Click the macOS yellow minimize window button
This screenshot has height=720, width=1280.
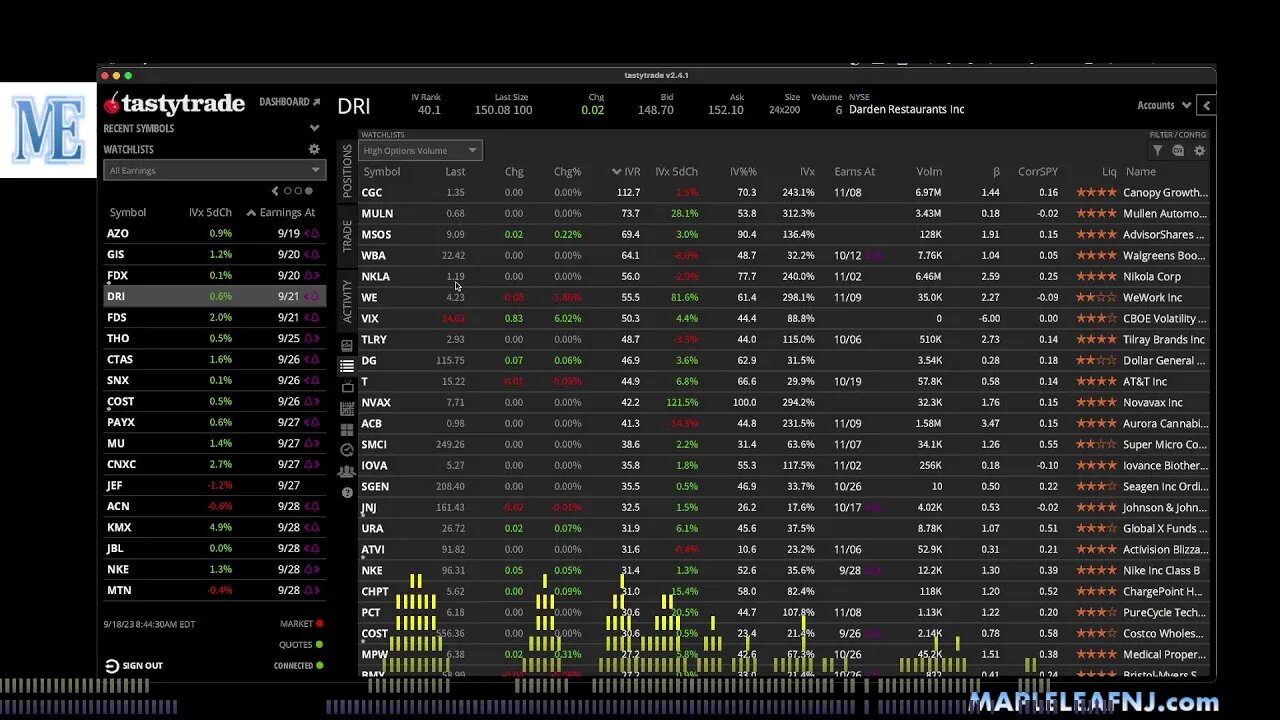click(x=116, y=76)
